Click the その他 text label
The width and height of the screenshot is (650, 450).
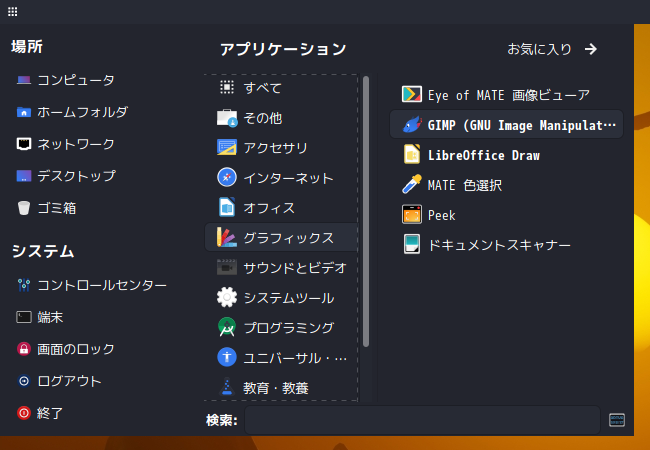pos(263,119)
